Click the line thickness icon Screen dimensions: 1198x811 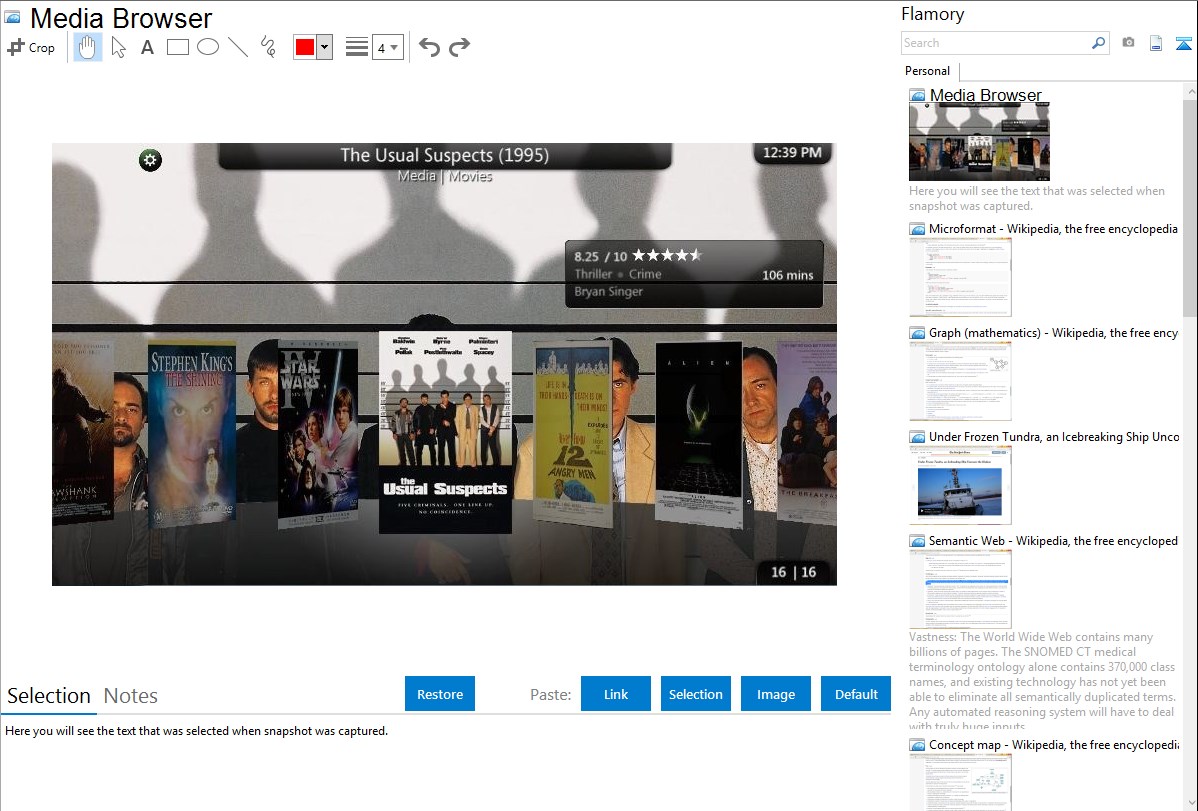356,47
